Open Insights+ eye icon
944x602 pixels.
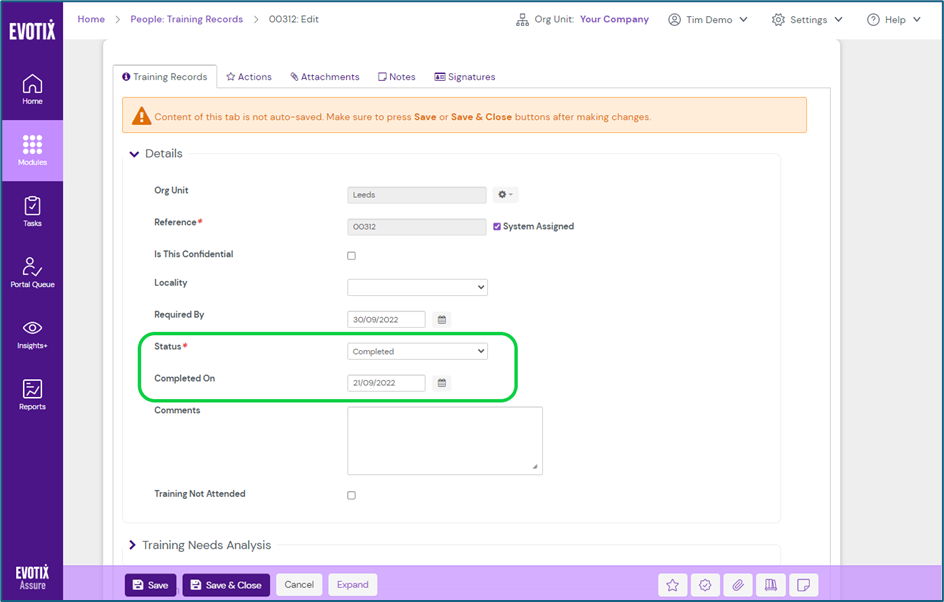32,333
